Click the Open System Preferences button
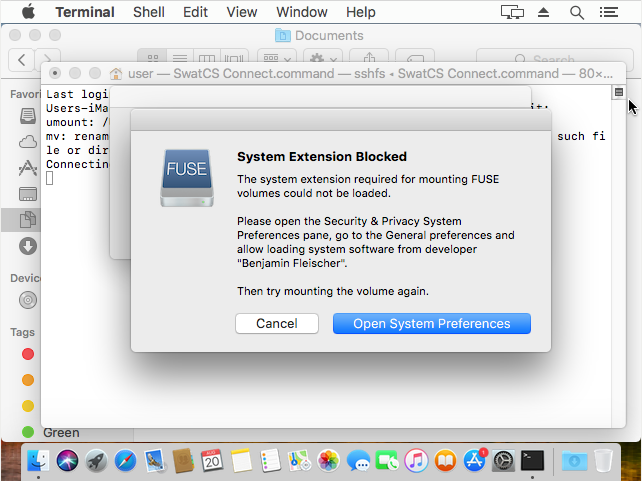 (431, 324)
